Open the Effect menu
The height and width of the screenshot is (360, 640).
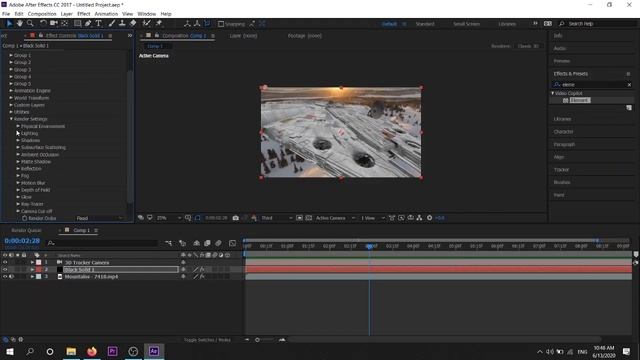coord(83,14)
